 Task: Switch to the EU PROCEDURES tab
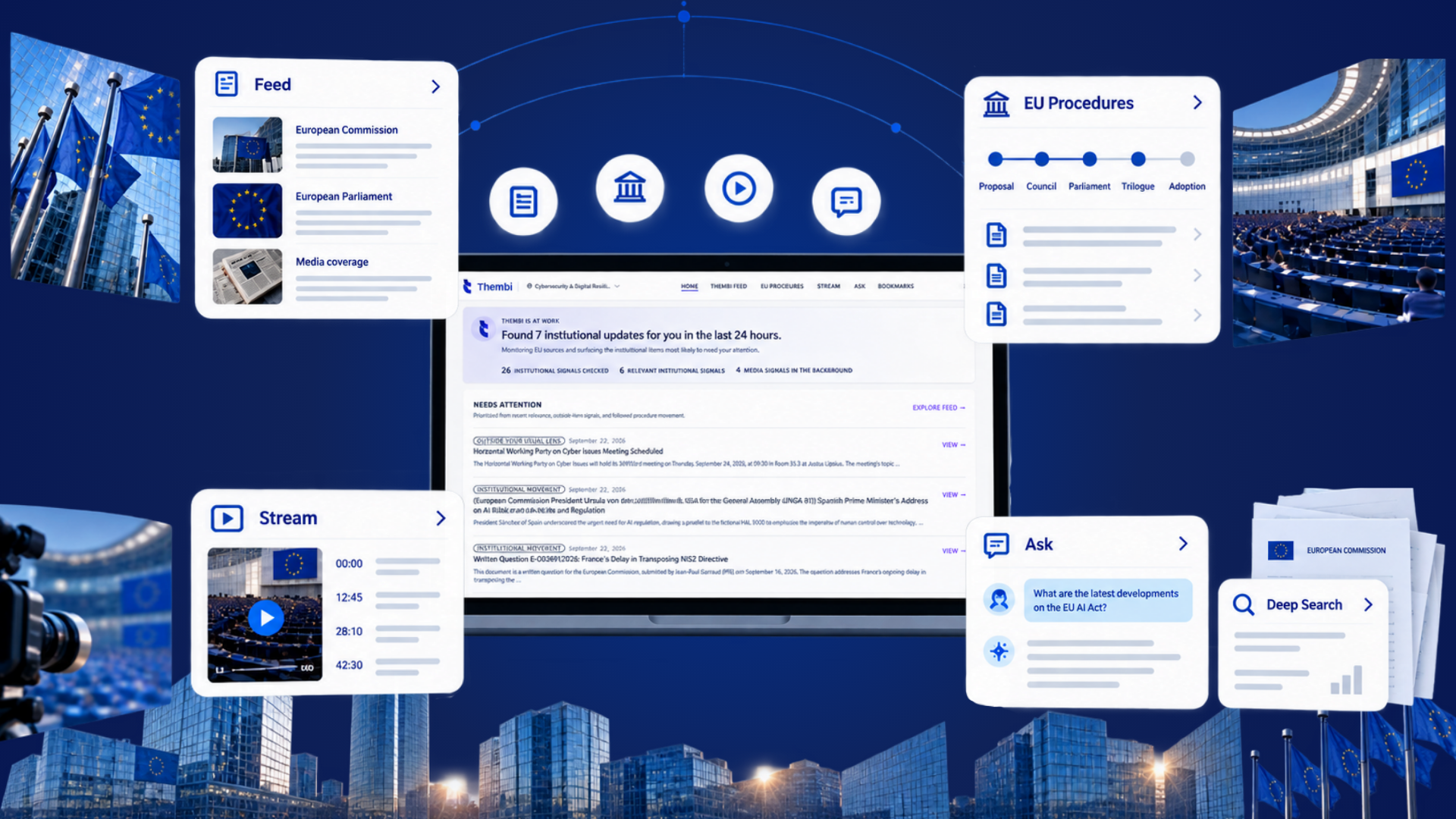tap(782, 287)
